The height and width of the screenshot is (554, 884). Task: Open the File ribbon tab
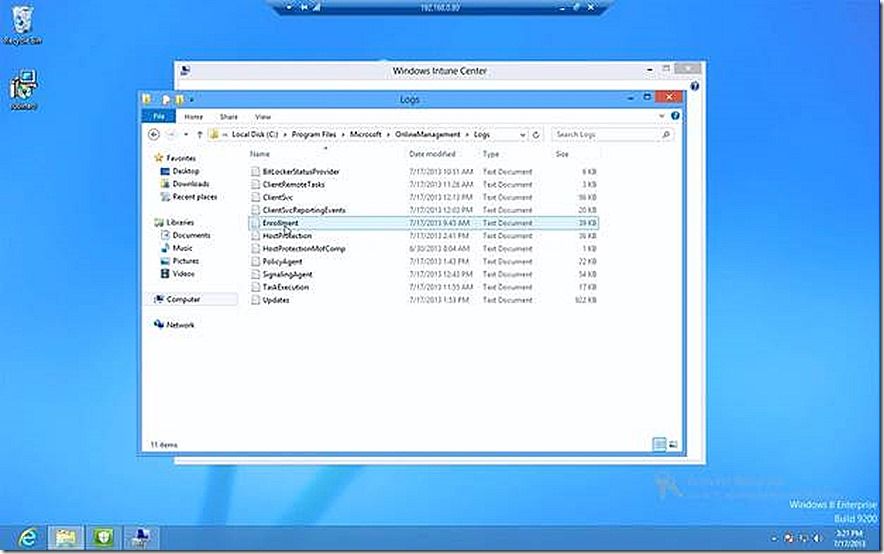(158, 117)
